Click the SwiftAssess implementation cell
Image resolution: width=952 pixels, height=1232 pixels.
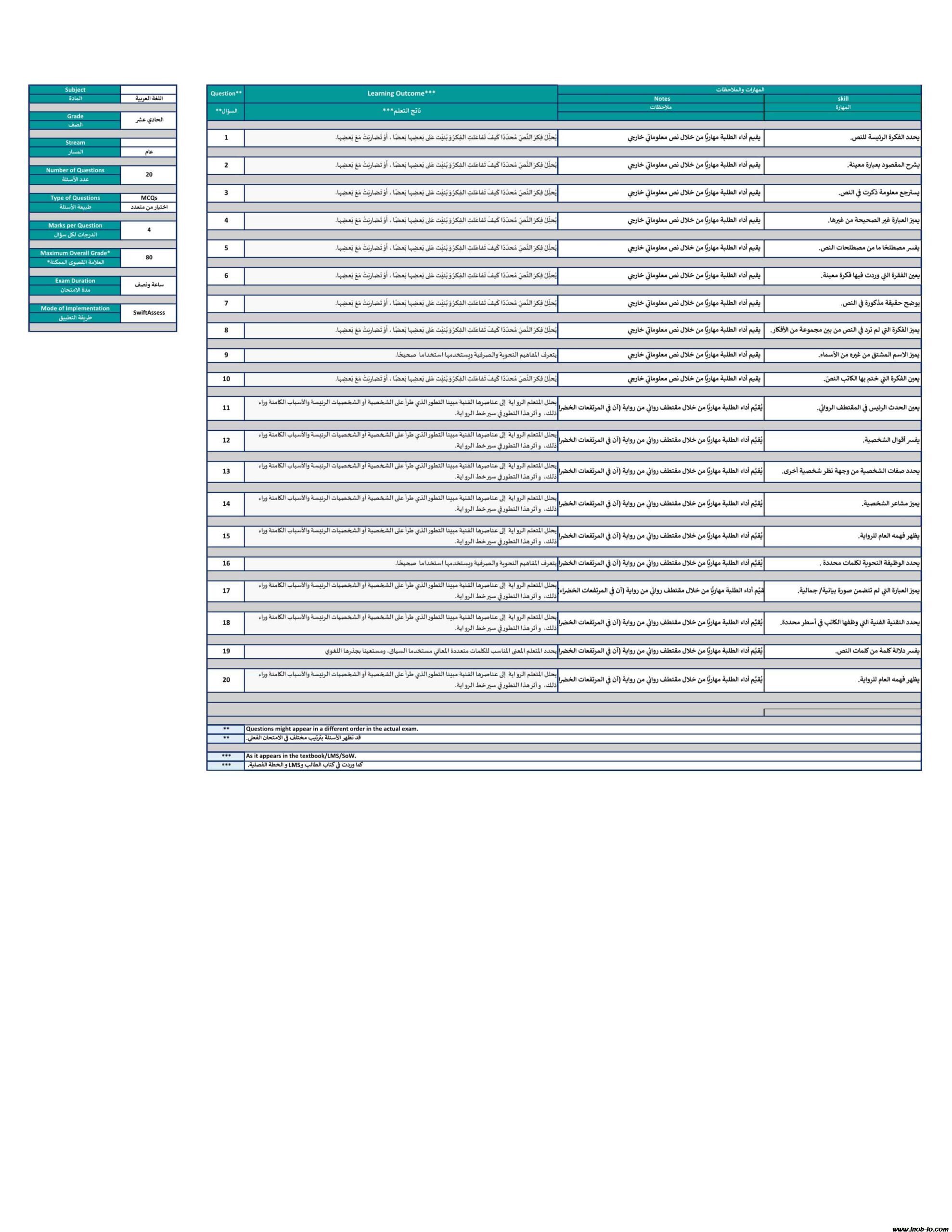tap(149, 312)
